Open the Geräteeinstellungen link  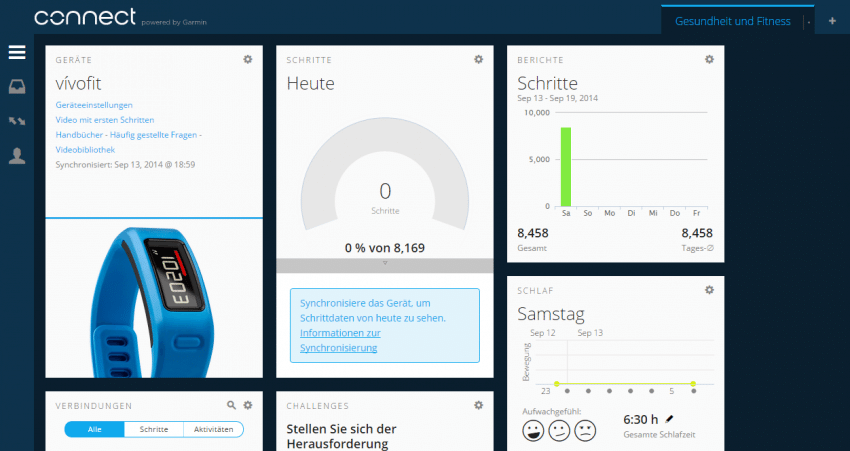pos(94,105)
